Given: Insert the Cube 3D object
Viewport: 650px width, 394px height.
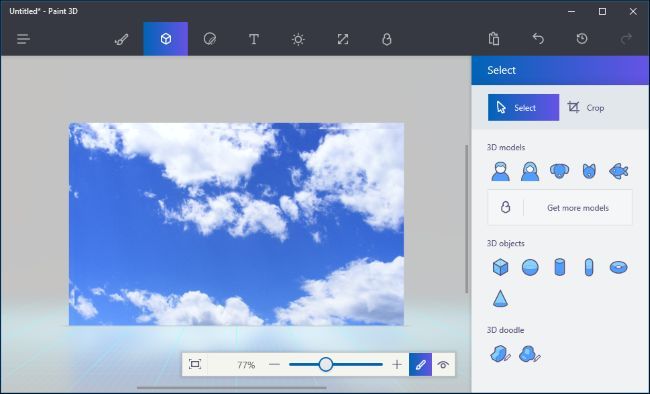Looking at the screenshot, I should click(x=500, y=267).
